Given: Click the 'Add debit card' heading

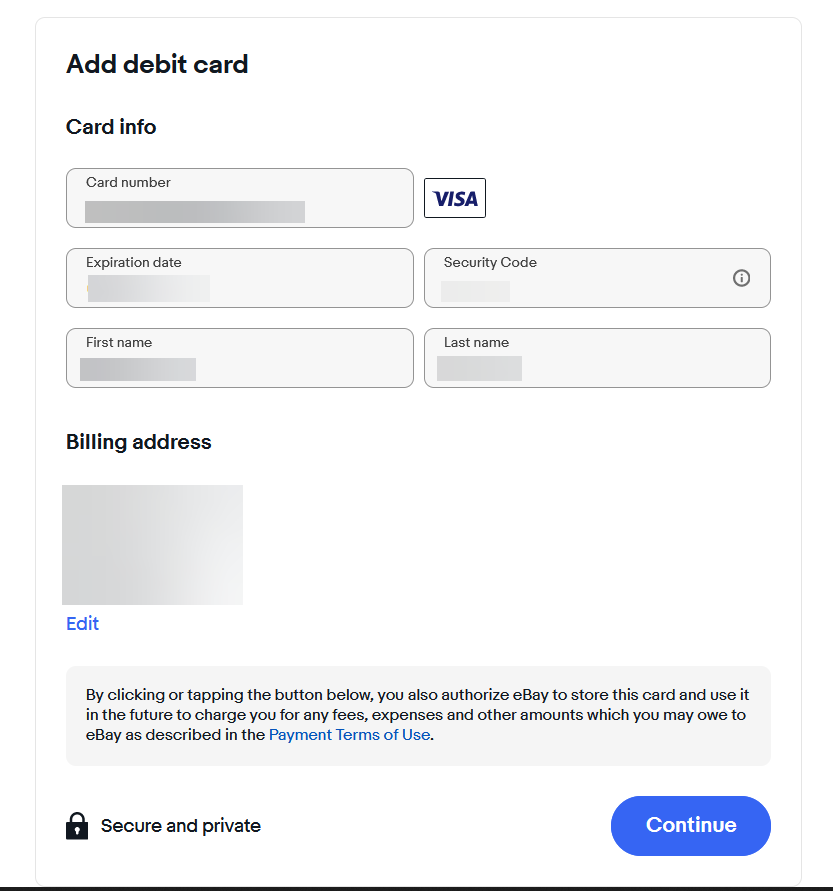Looking at the screenshot, I should tap(157, 65).
